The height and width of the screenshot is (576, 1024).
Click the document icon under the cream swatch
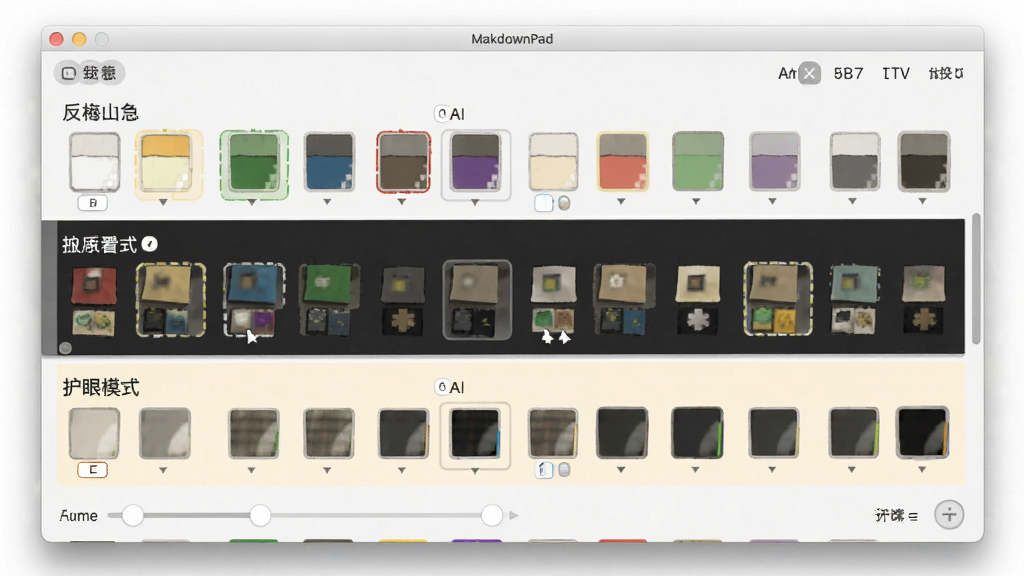pos(544,203)
